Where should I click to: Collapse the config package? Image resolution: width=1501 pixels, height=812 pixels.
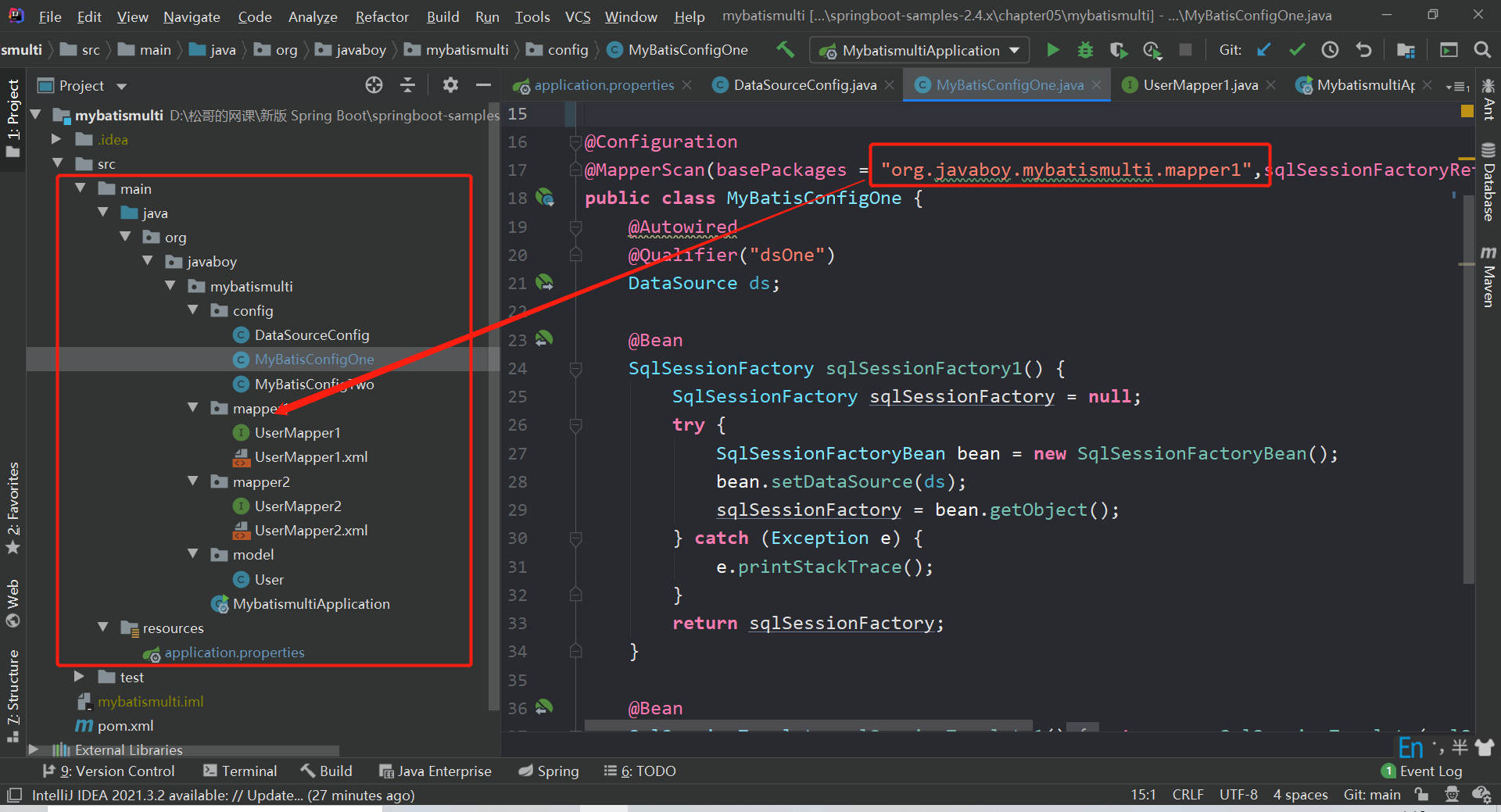coord(193,310)
